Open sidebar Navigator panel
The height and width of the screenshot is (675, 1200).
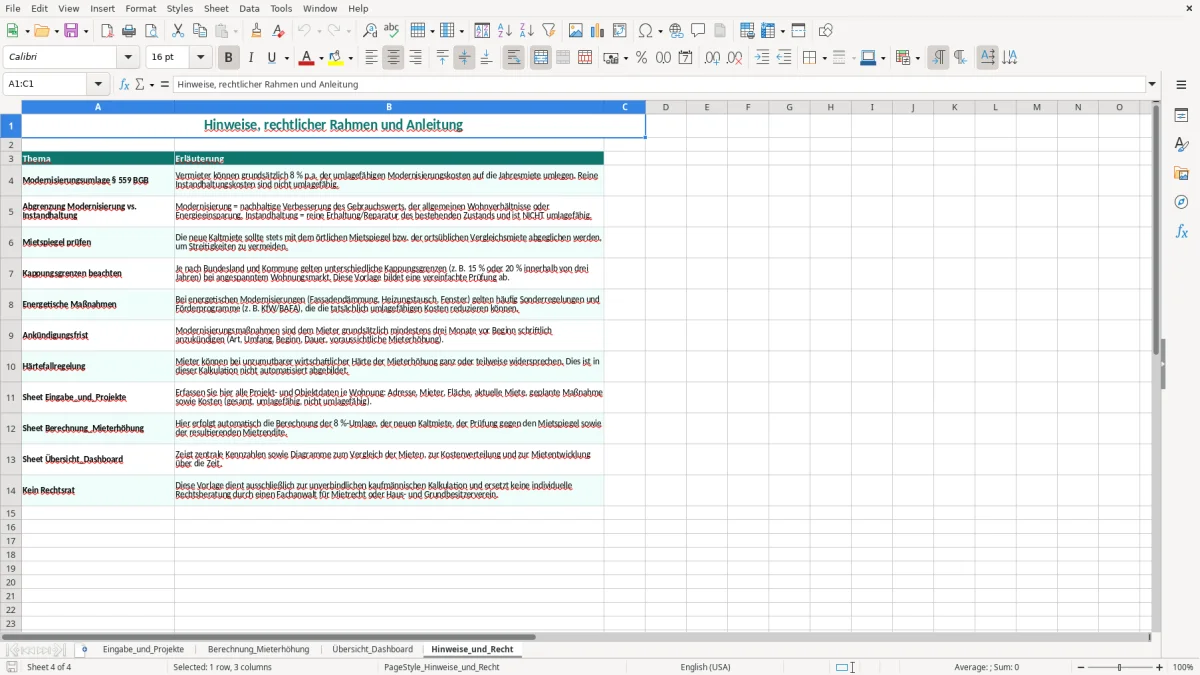(1181, 203)
